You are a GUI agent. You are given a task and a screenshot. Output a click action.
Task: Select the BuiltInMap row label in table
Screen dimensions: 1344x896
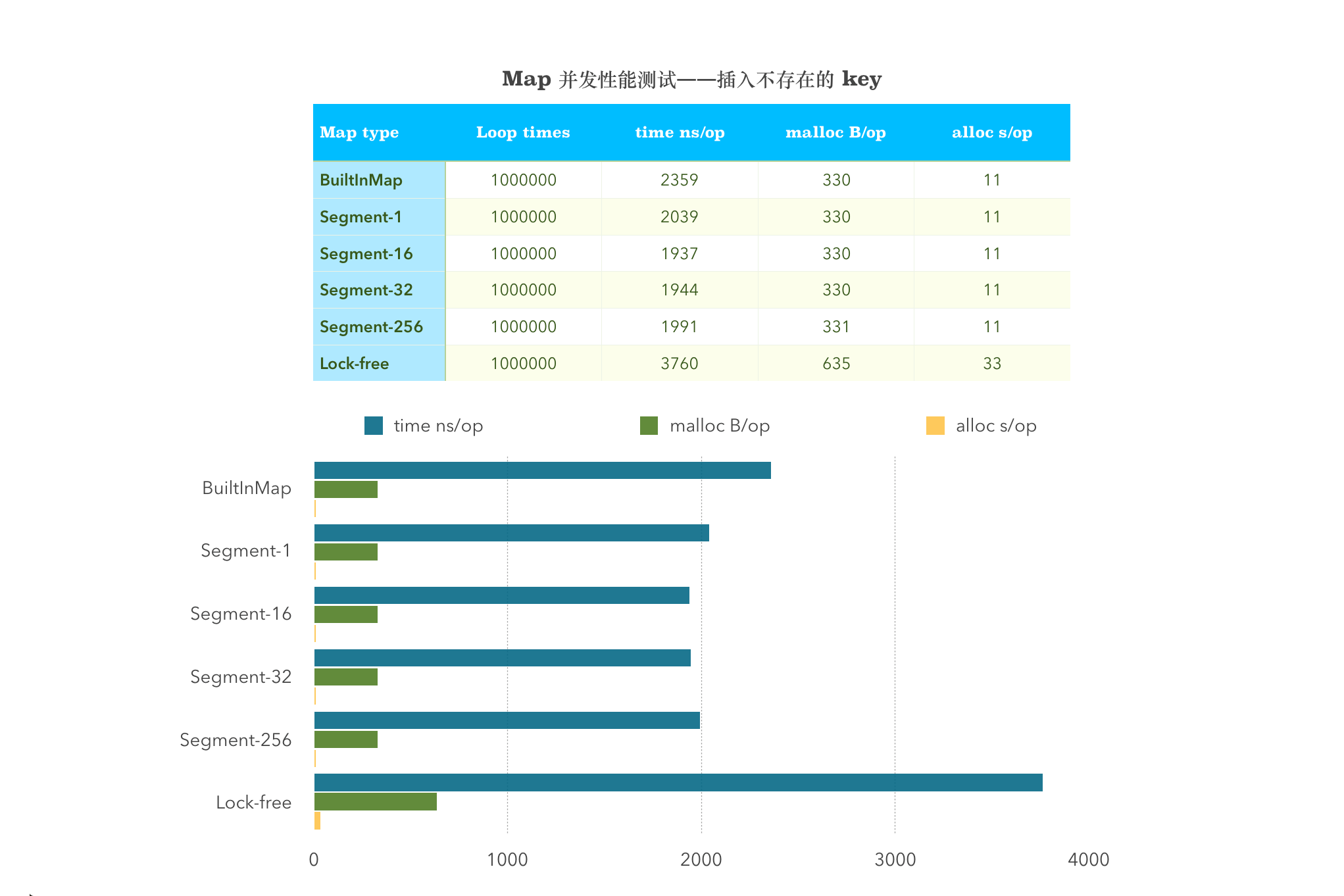point(361,180)
